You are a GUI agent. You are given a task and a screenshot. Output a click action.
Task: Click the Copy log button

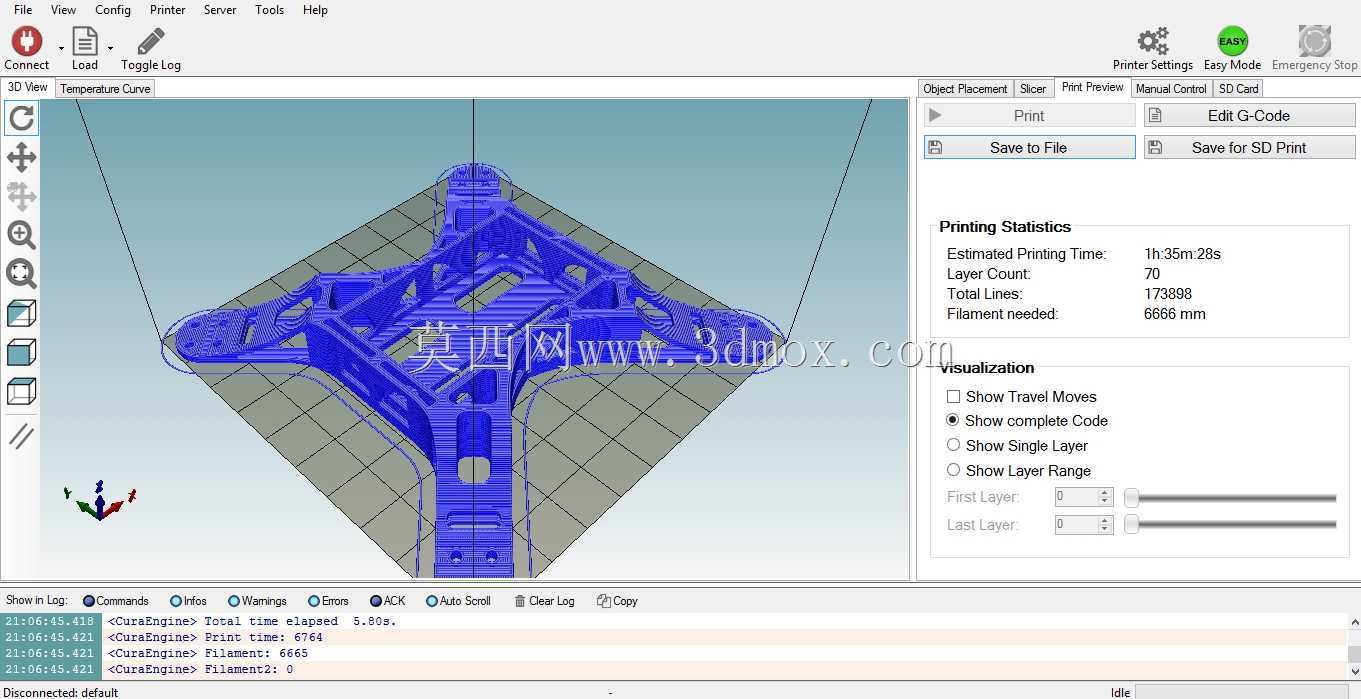pos(617,601)
